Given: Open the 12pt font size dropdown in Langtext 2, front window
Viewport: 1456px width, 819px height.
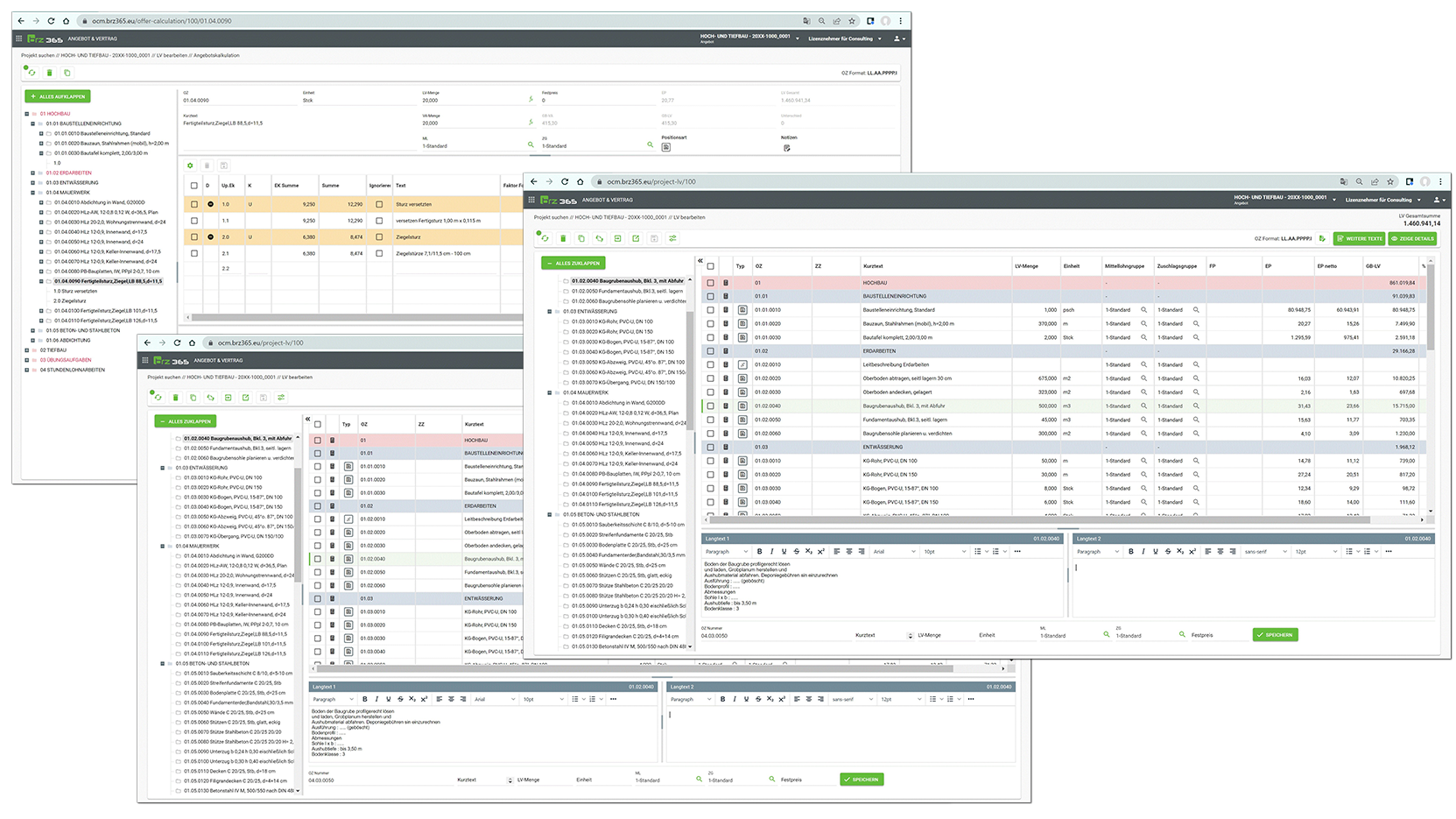Looking at the screenshot, I should (1317, 552).
